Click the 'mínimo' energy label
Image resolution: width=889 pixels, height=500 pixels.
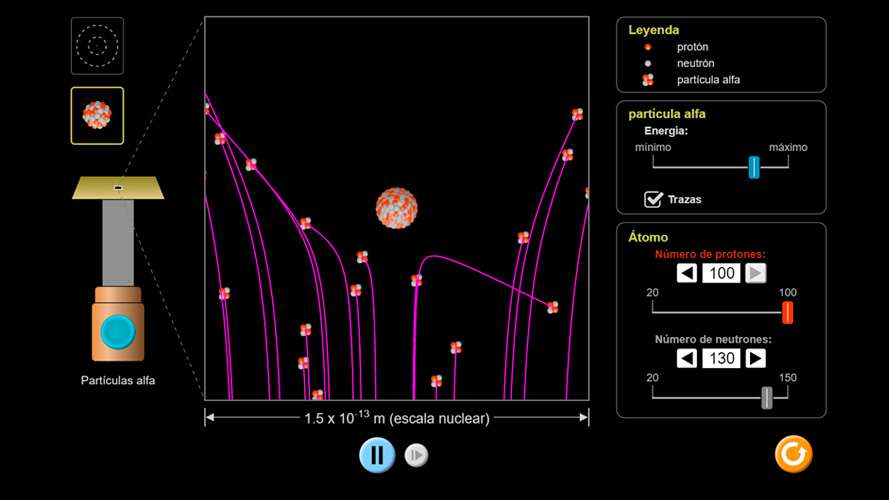tap(653, 147)
